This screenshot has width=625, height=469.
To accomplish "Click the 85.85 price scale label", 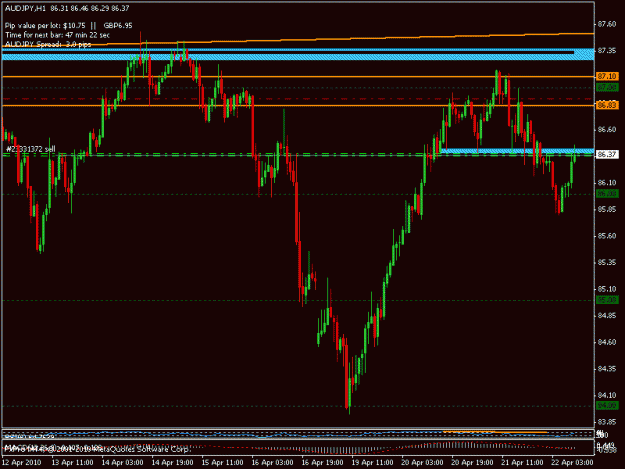I will pyautogui.click(x=607, y=209).
